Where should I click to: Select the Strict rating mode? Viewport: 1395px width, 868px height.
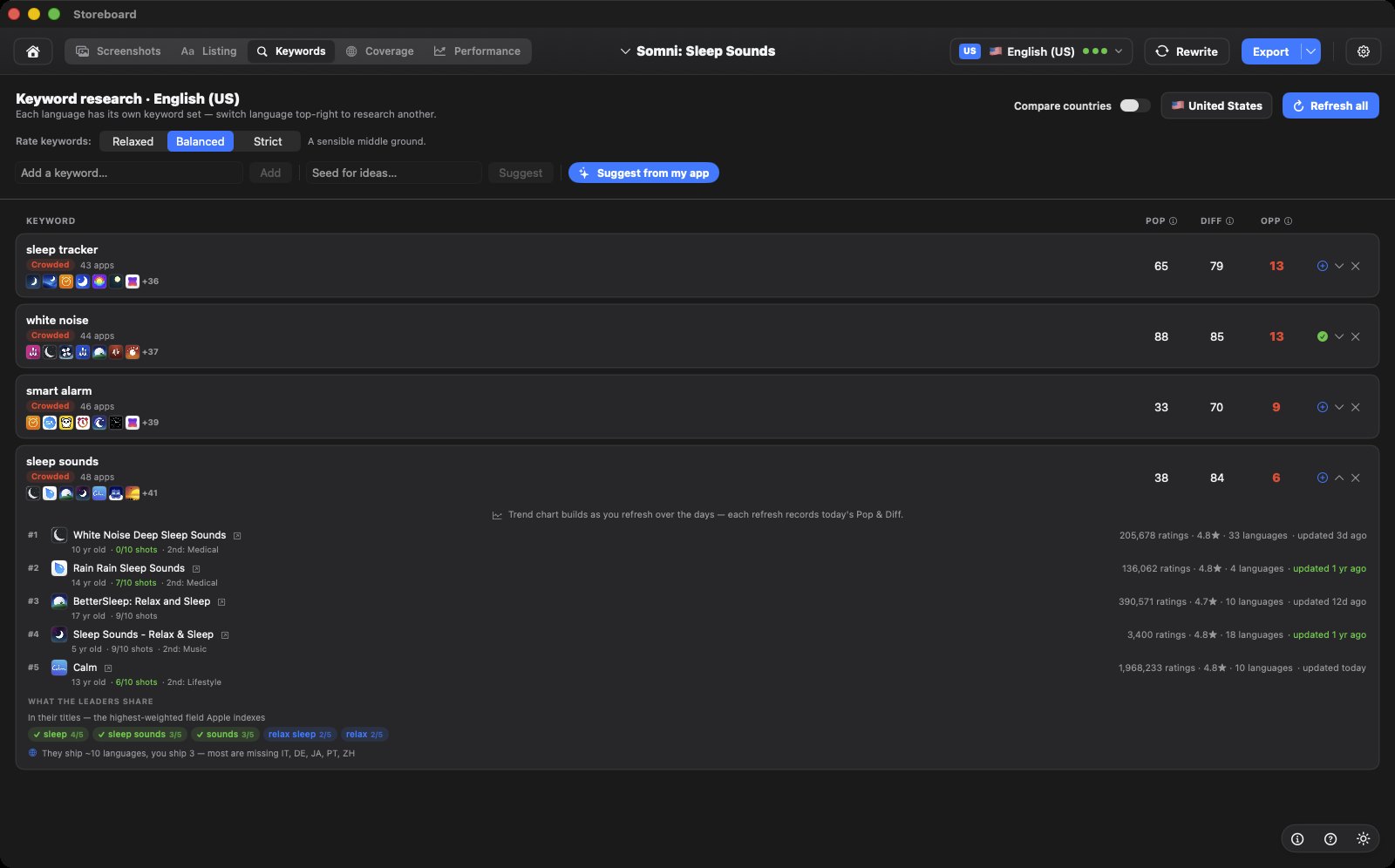pos(268,141)
